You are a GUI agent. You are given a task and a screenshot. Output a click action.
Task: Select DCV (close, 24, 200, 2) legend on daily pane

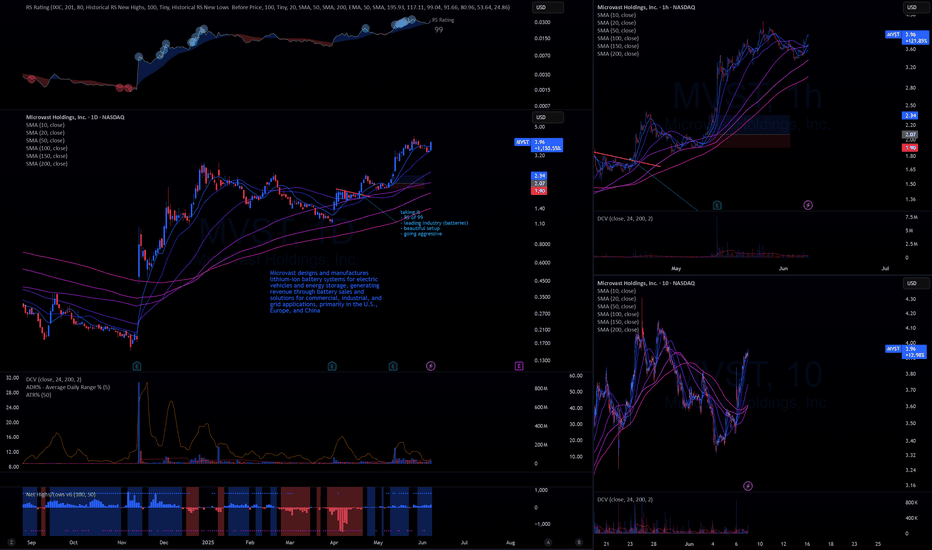53,379
